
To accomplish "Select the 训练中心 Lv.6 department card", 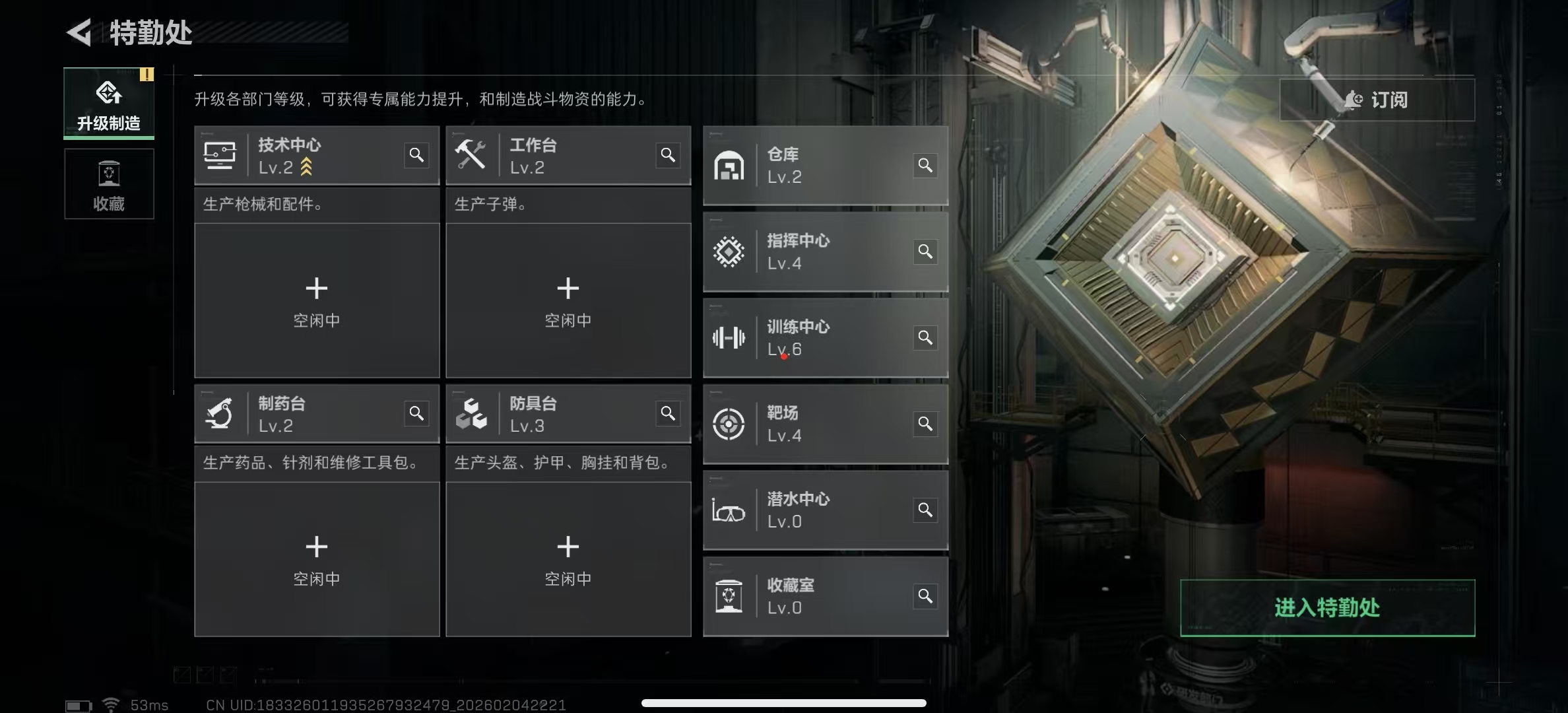I will (826, 338).
